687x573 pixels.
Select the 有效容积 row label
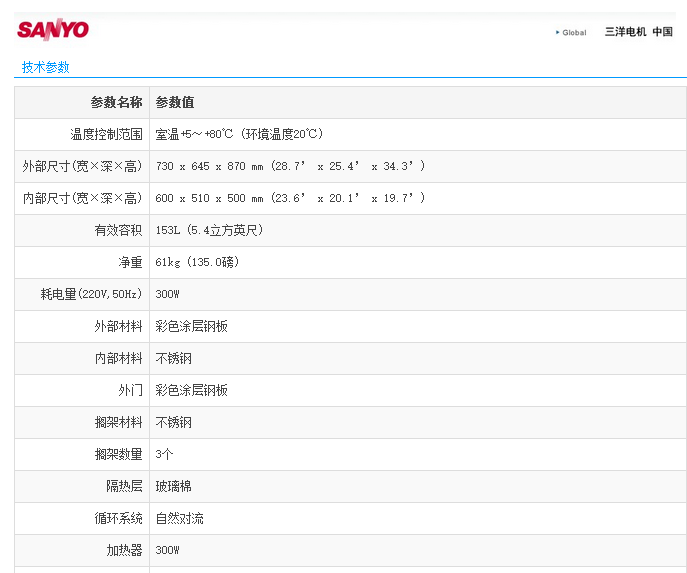click(x=118, y=230)
